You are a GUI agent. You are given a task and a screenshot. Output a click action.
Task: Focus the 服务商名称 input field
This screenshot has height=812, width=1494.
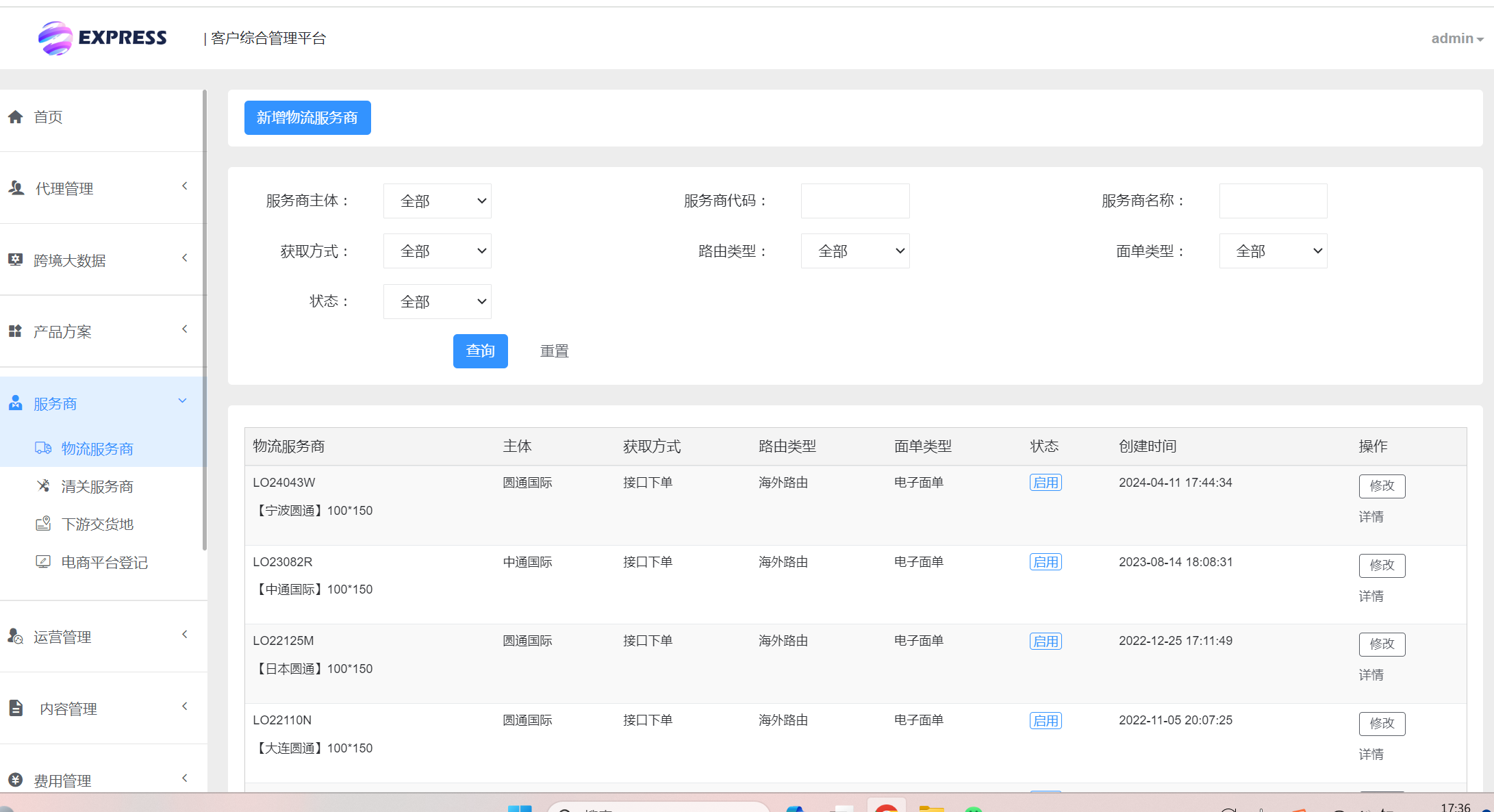[1273, 201]
